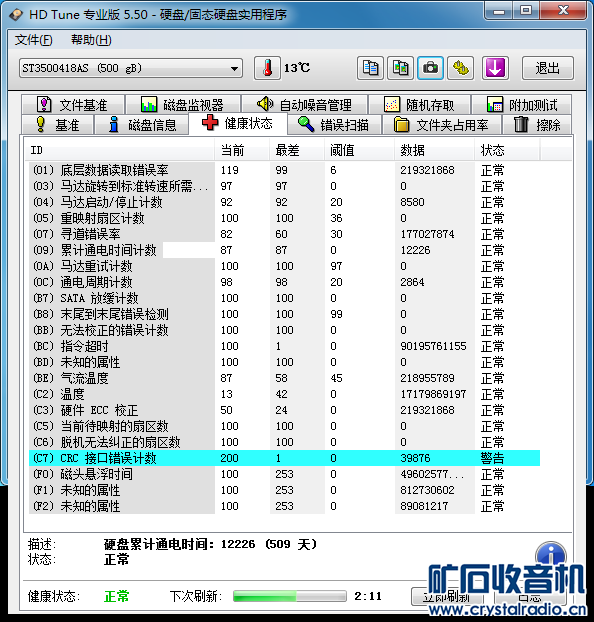Select row (BD) 未知的属性

click(284, 362)
